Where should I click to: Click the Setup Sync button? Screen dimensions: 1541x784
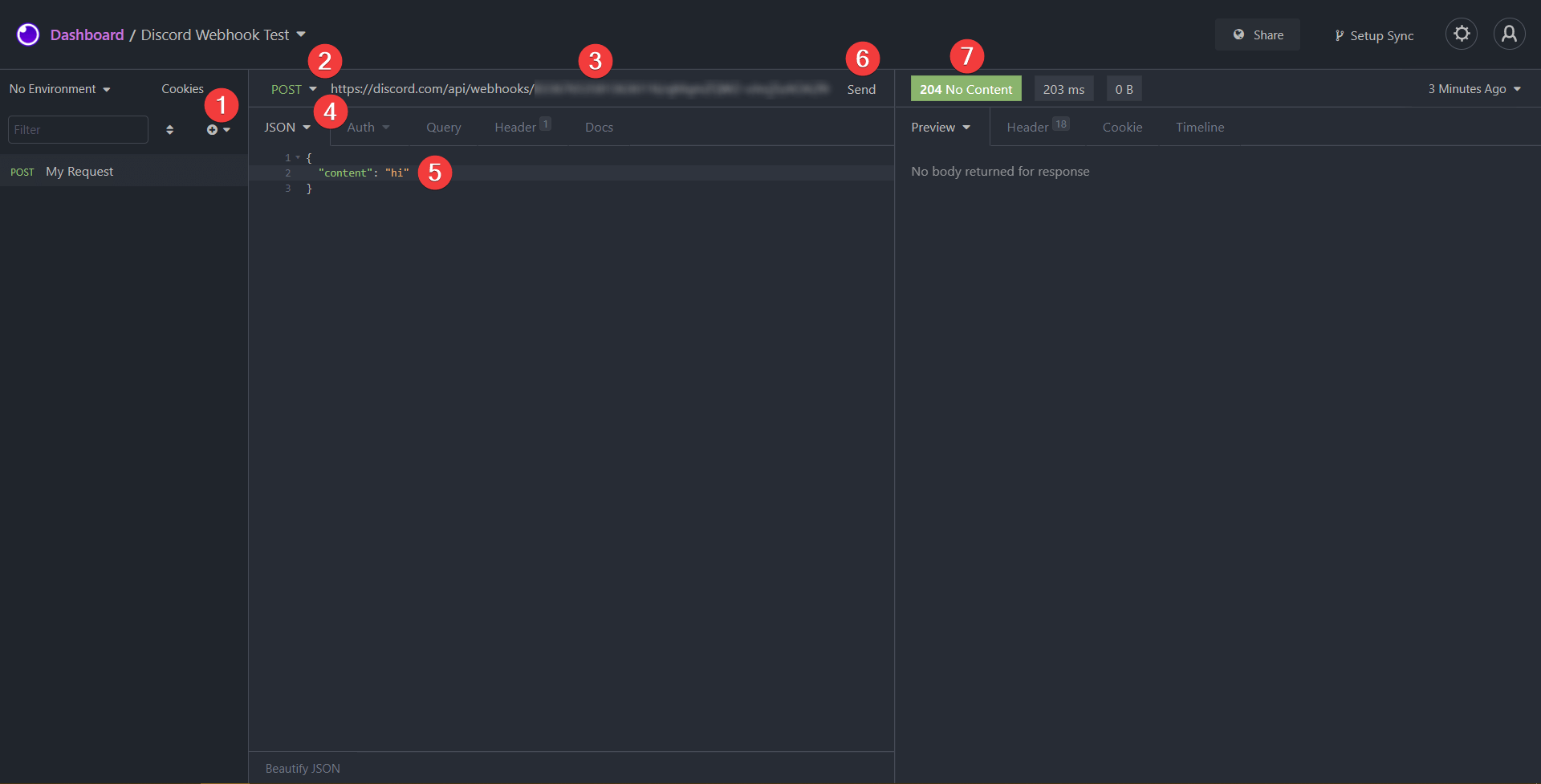coord(1373,35)
